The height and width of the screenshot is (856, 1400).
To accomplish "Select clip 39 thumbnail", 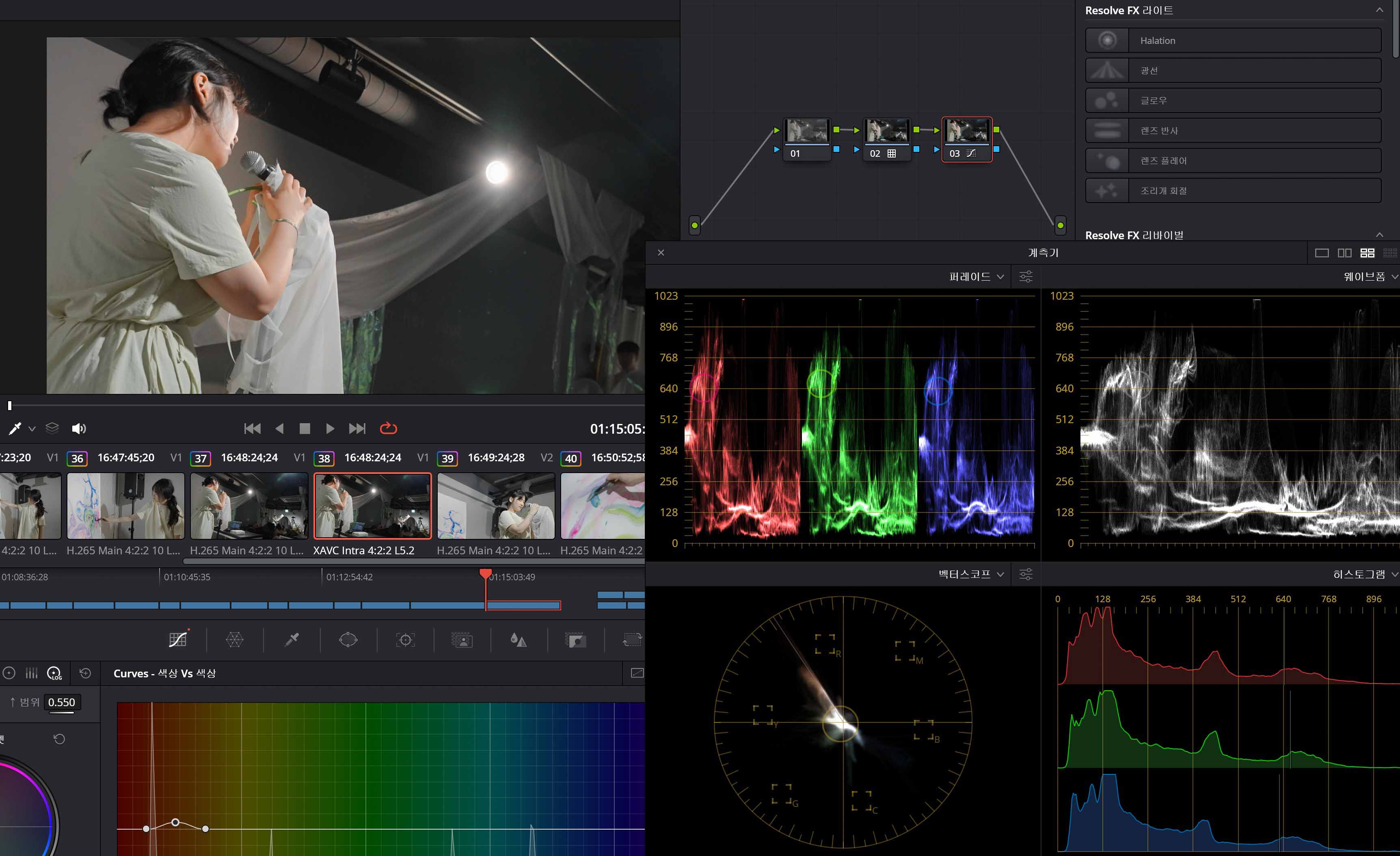I will pos(496,506).
